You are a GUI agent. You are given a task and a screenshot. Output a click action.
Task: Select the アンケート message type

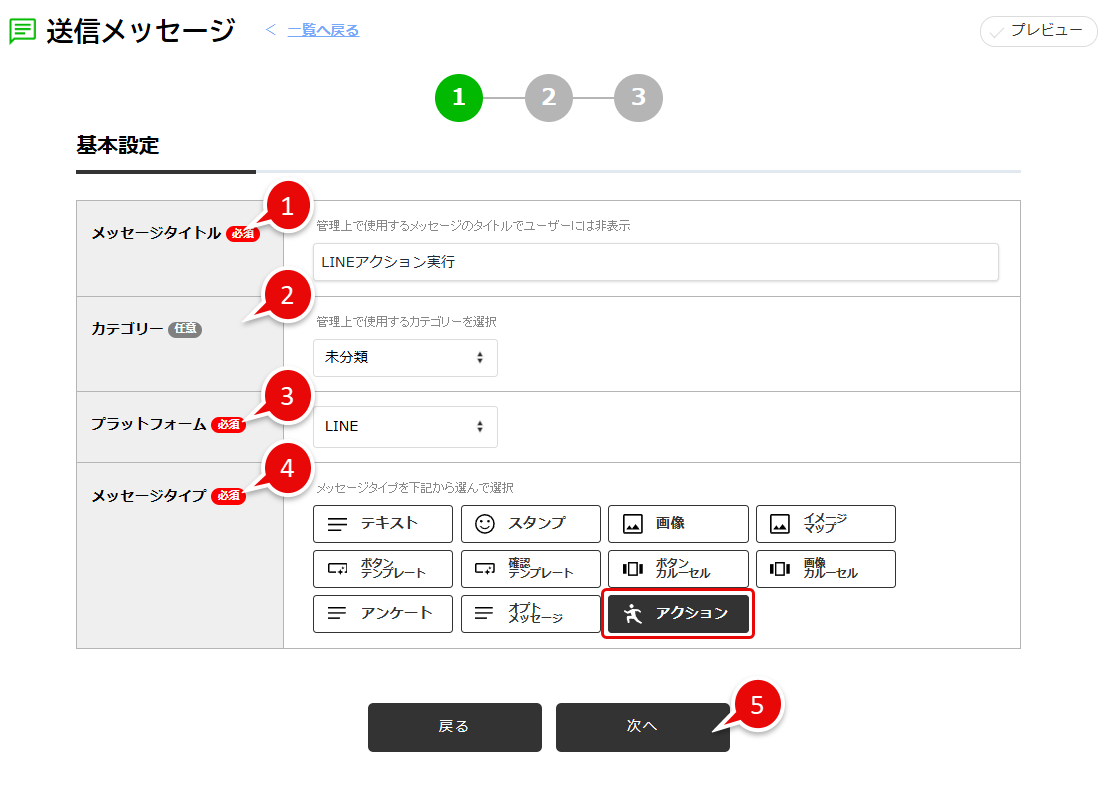tap(383, 613)
